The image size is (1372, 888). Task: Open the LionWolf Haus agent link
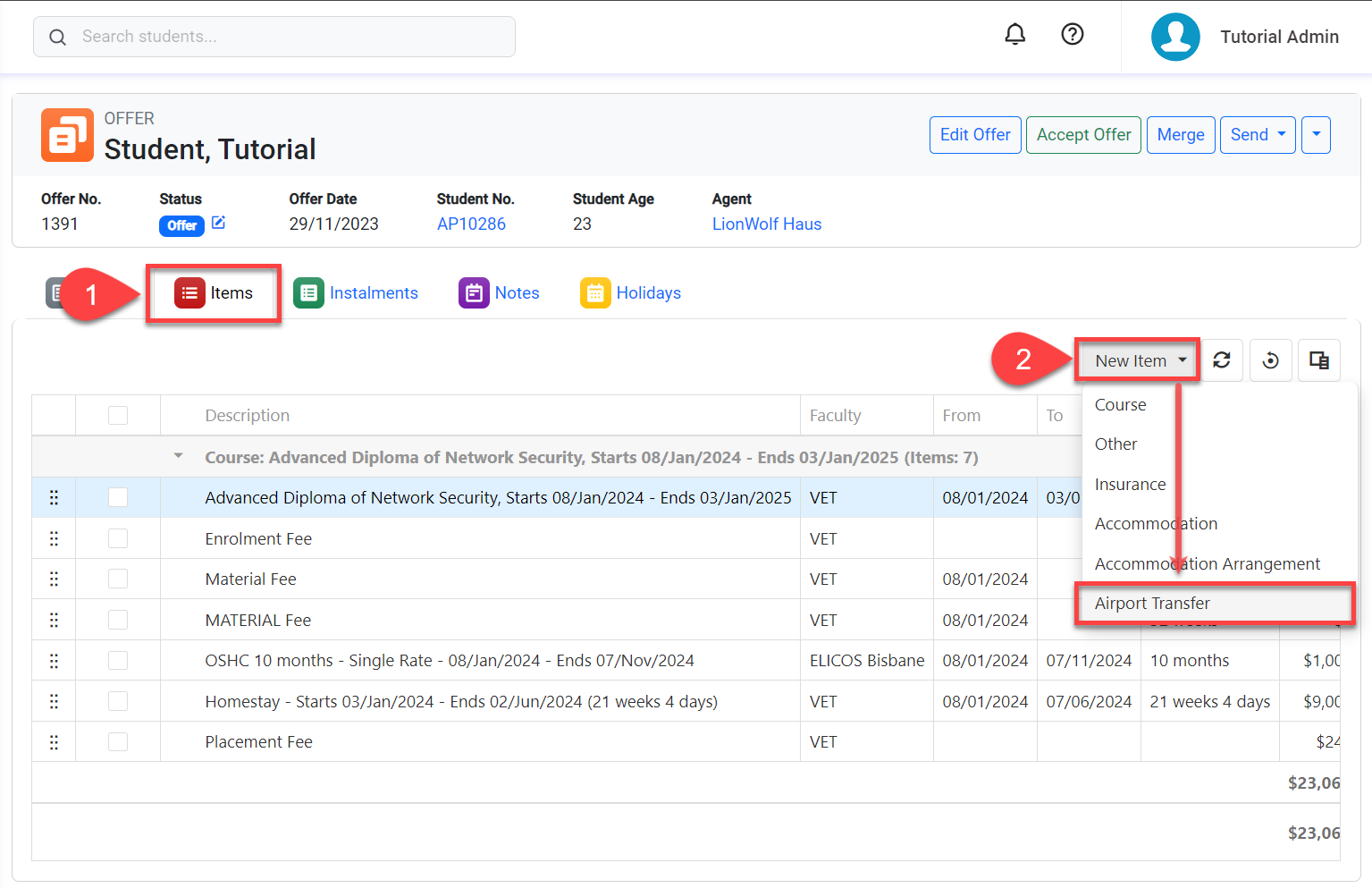(767, 224)
